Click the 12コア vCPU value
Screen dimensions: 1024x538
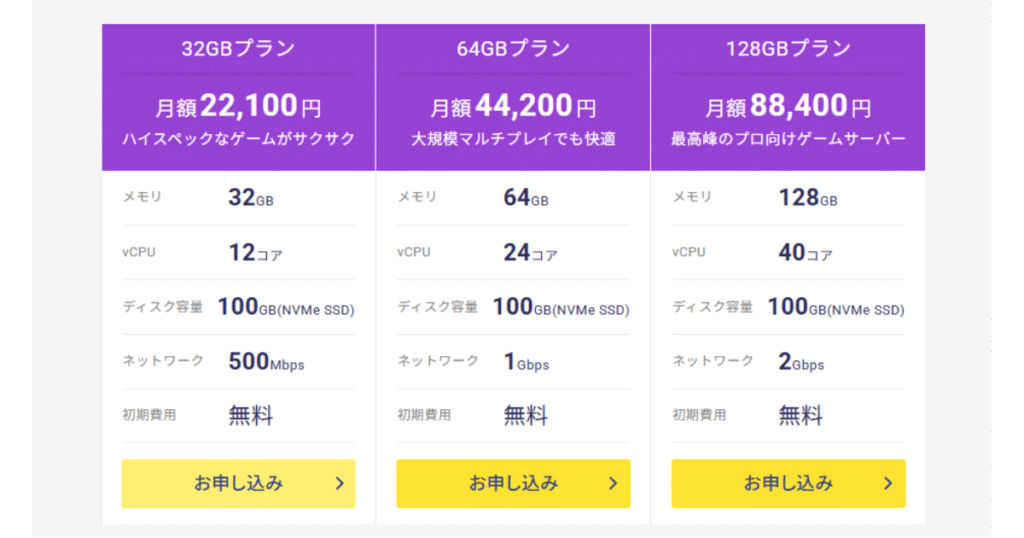[x=255, y=253]
